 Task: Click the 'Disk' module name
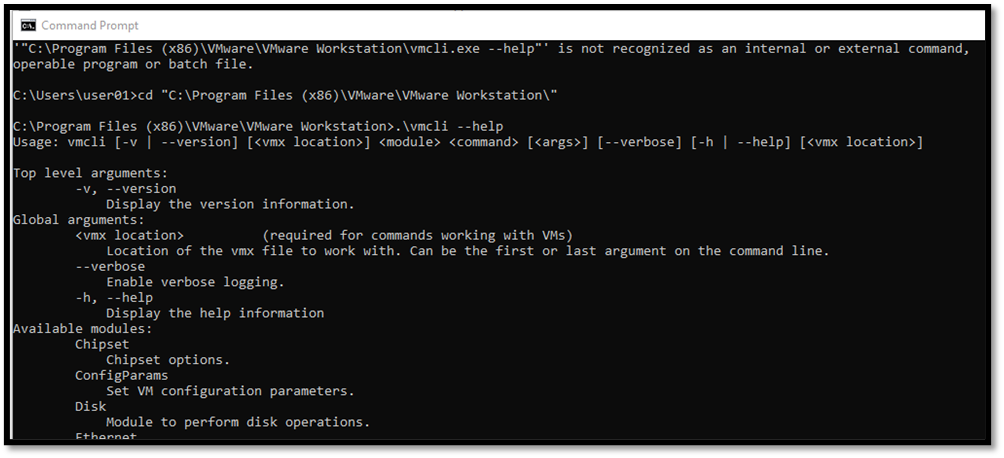point(90,406)
